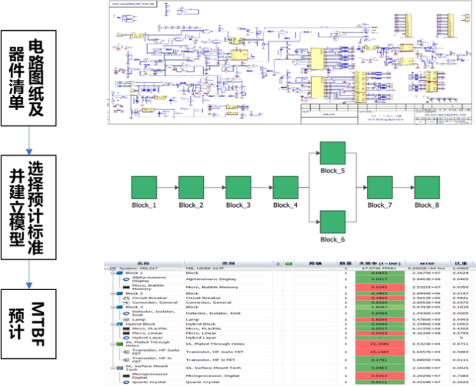476x386 pixels.
Task: Collapse the Block 2 tree node
Action: 113,294
